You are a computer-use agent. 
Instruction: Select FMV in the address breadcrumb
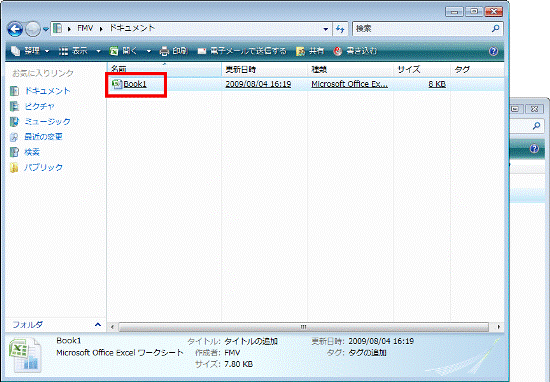[85, 28]
